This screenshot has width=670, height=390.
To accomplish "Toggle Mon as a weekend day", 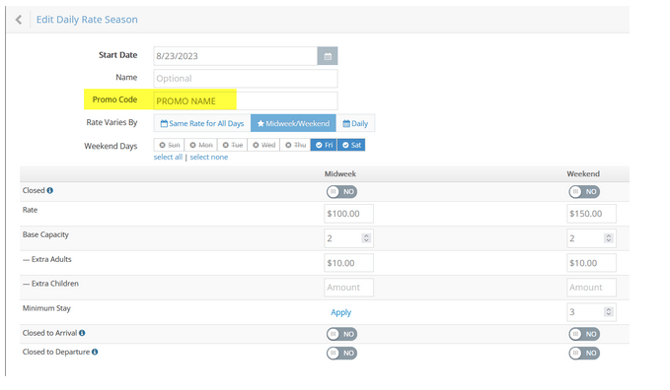I will [x=201, y=145].
